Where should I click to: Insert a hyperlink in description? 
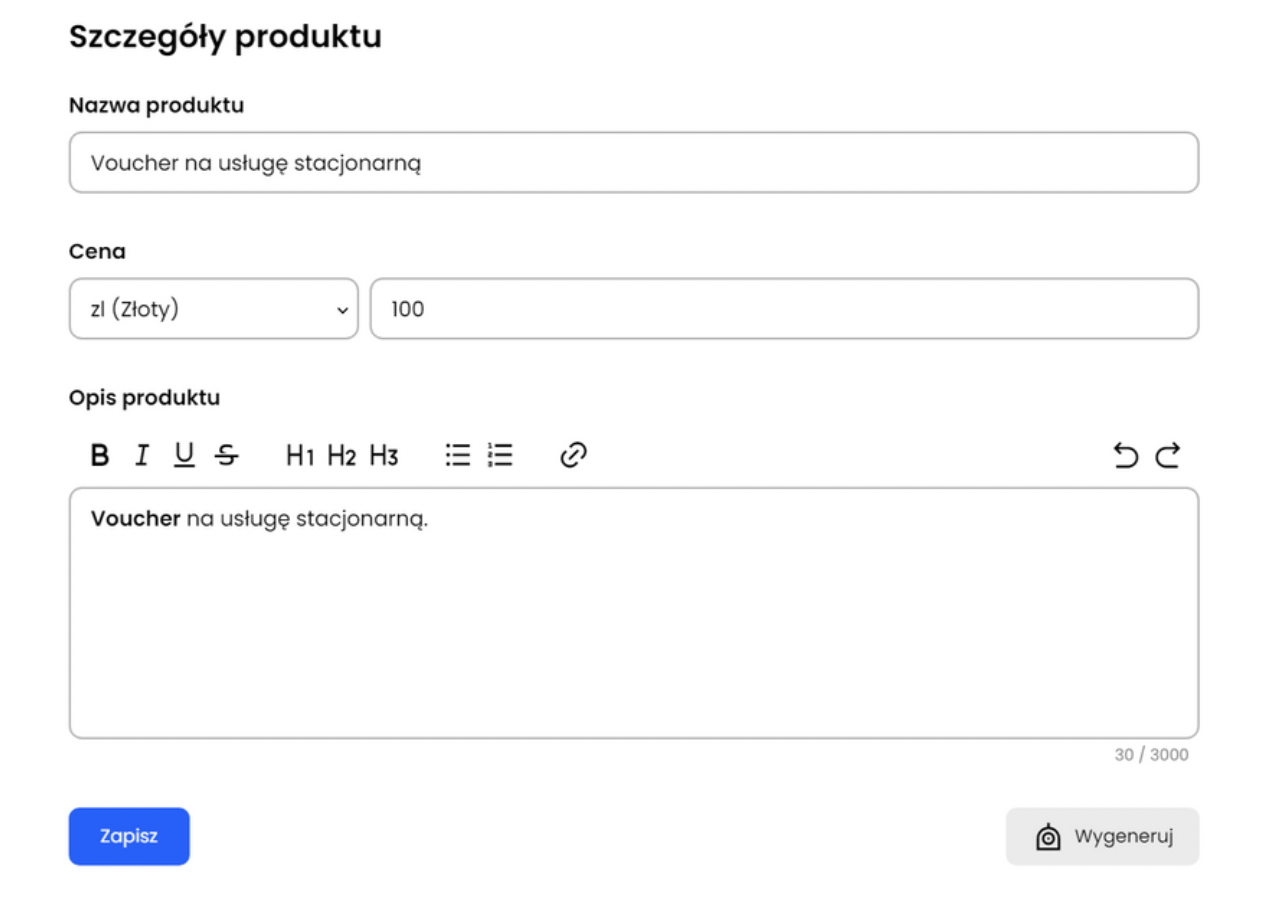[x=573, y=456]
